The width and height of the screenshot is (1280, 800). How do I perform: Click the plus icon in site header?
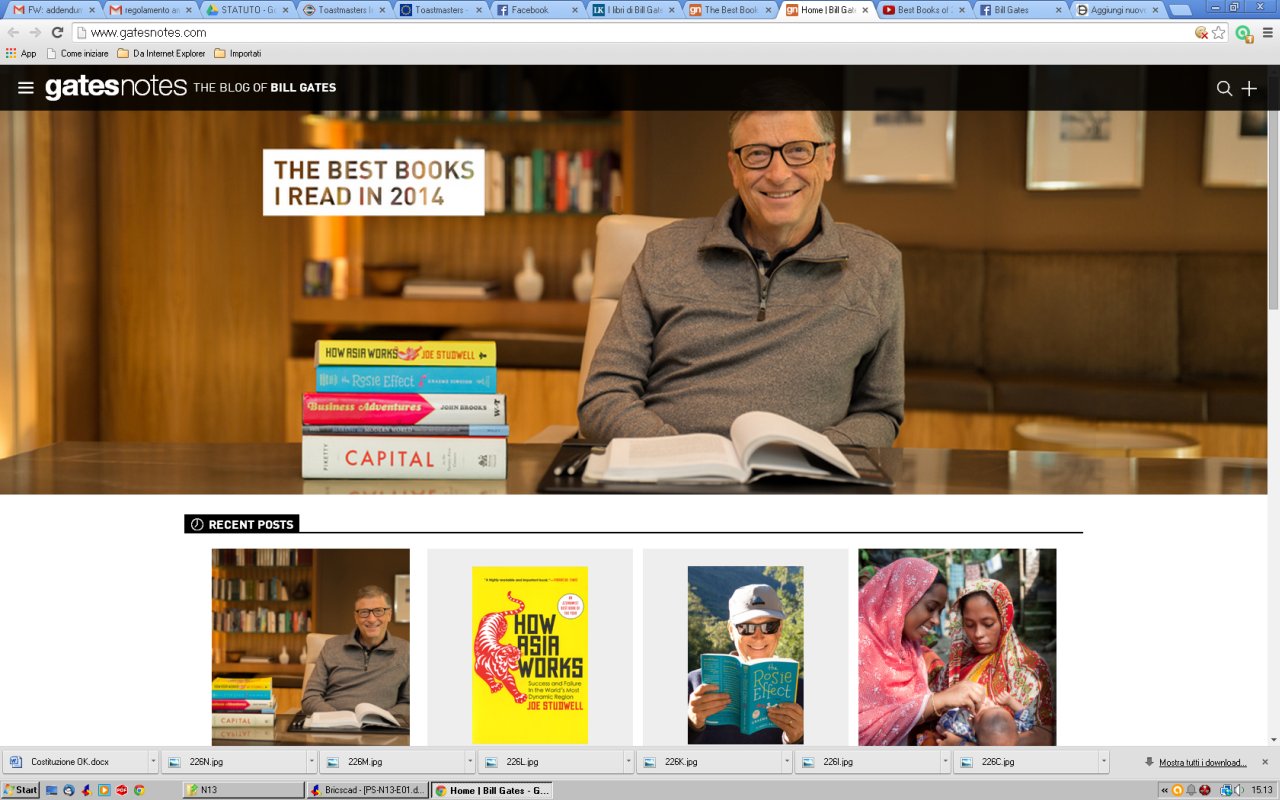pos(1249,88)
